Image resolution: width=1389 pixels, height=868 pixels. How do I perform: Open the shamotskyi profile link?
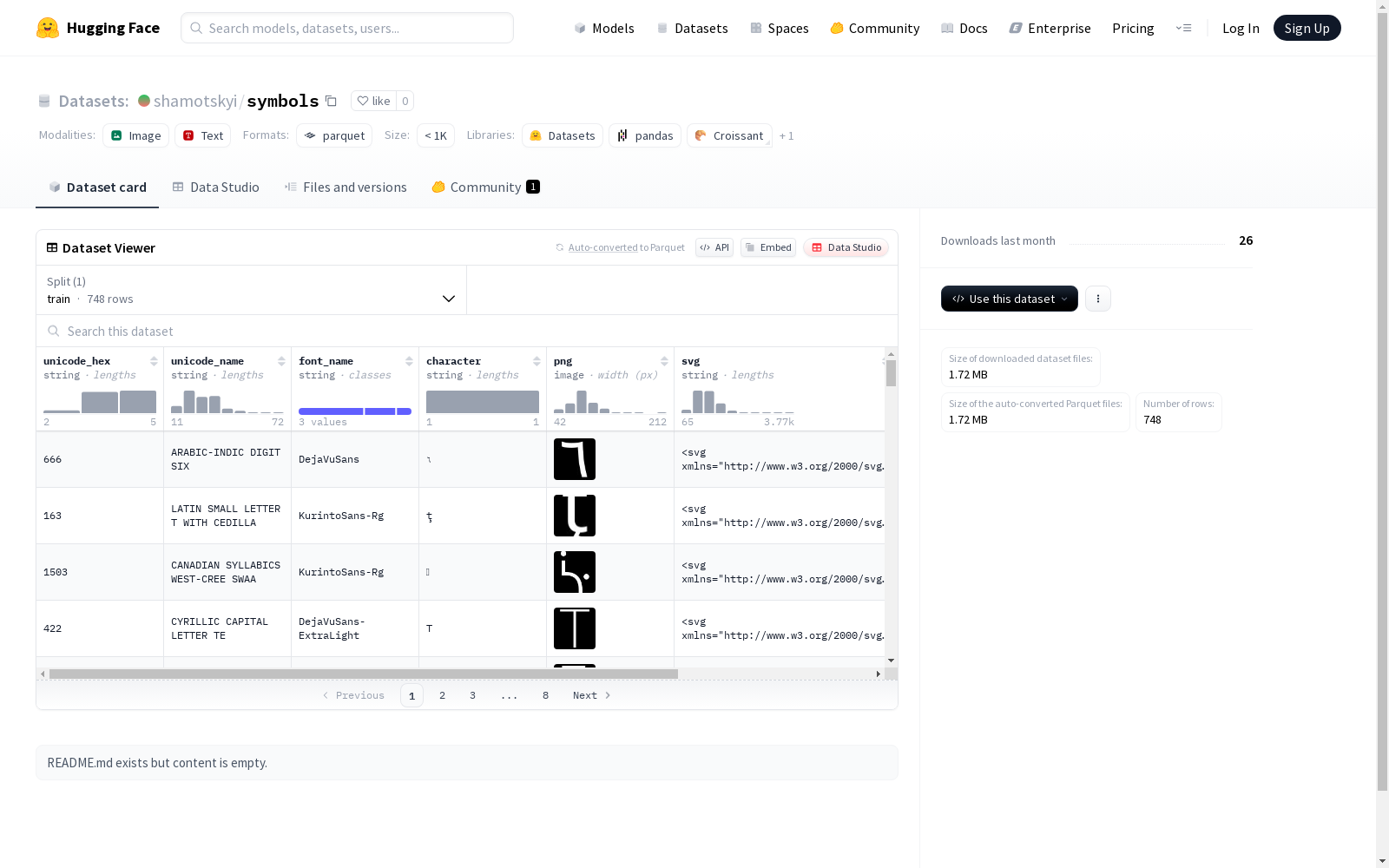(195, 101)
